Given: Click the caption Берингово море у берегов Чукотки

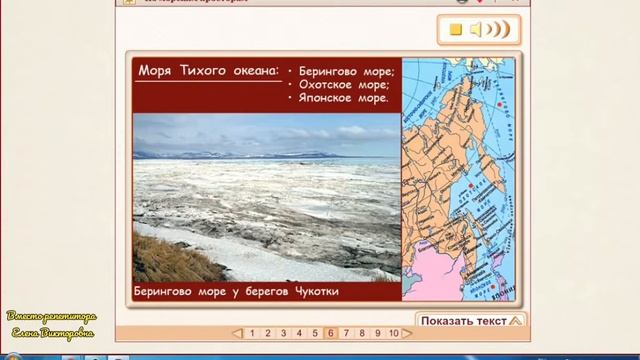Looking at the screenshot, I should click(236, 291).
